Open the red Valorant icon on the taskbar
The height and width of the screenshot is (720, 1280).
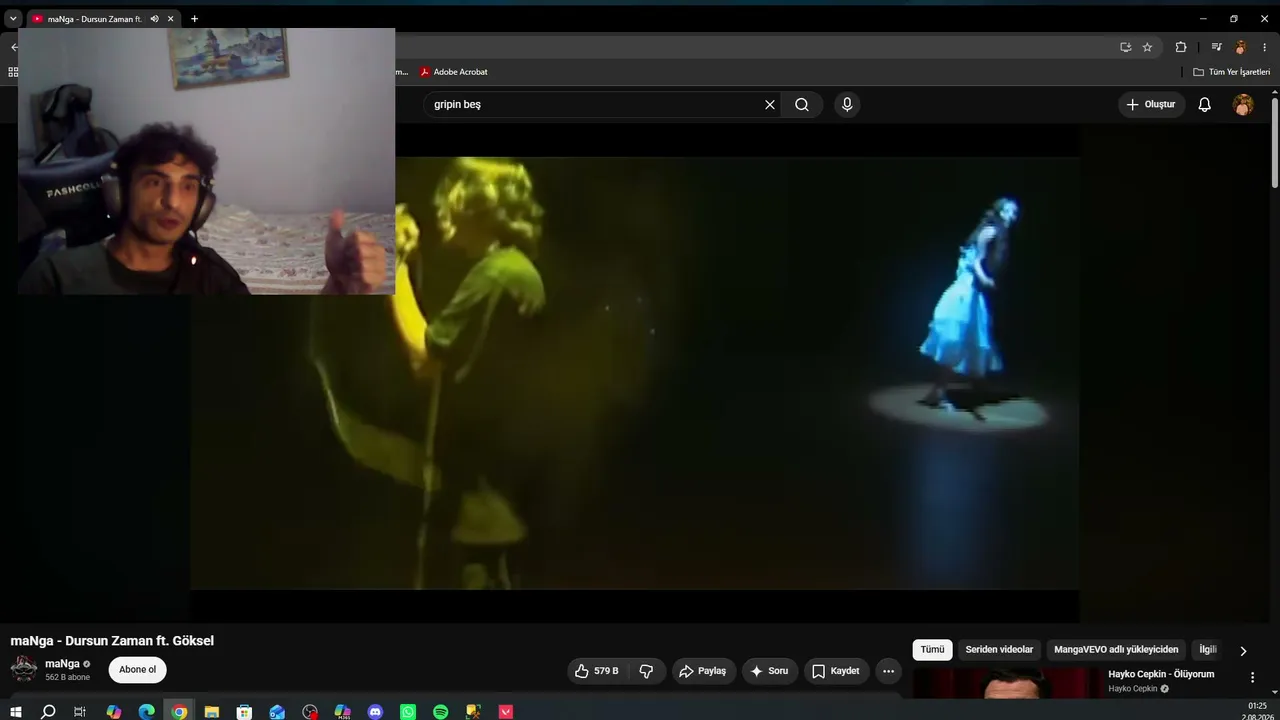[x=506, y=712]
